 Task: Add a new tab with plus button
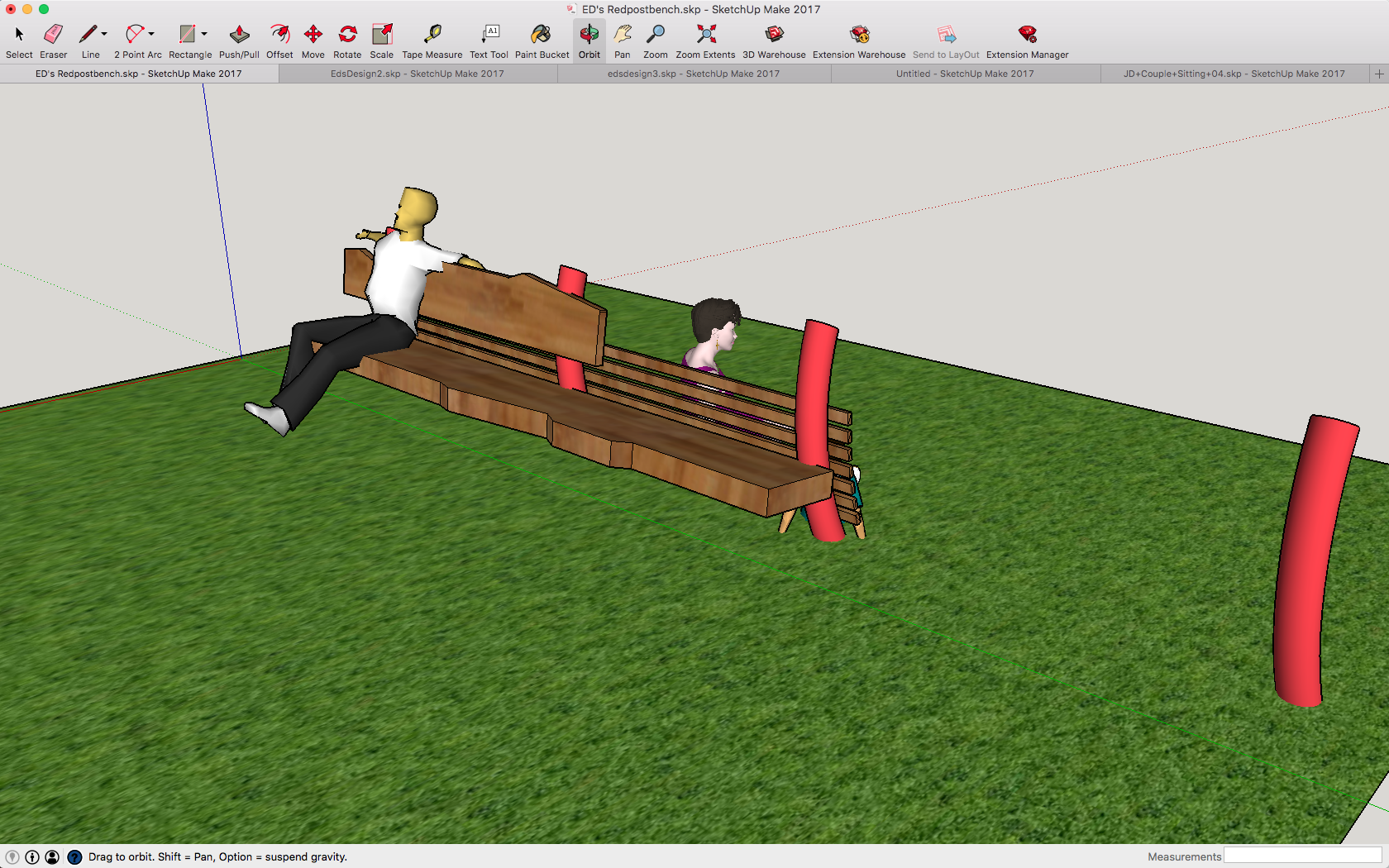click(1379, 74)
